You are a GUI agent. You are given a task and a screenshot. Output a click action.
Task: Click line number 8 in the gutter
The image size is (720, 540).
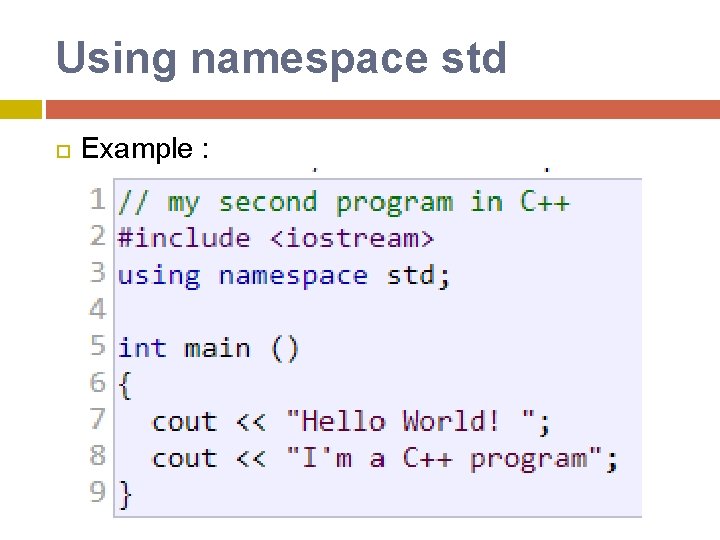pos(97,455)
